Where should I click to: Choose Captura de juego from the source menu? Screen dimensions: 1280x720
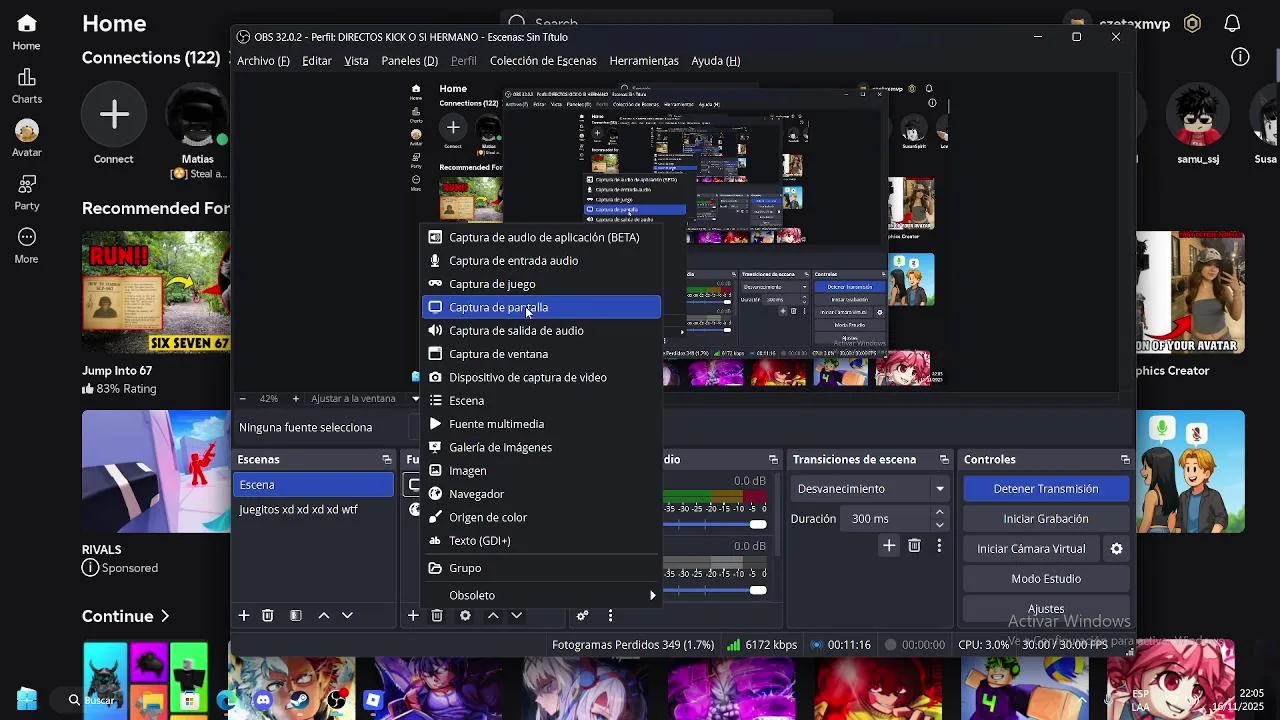coord(541,284)
